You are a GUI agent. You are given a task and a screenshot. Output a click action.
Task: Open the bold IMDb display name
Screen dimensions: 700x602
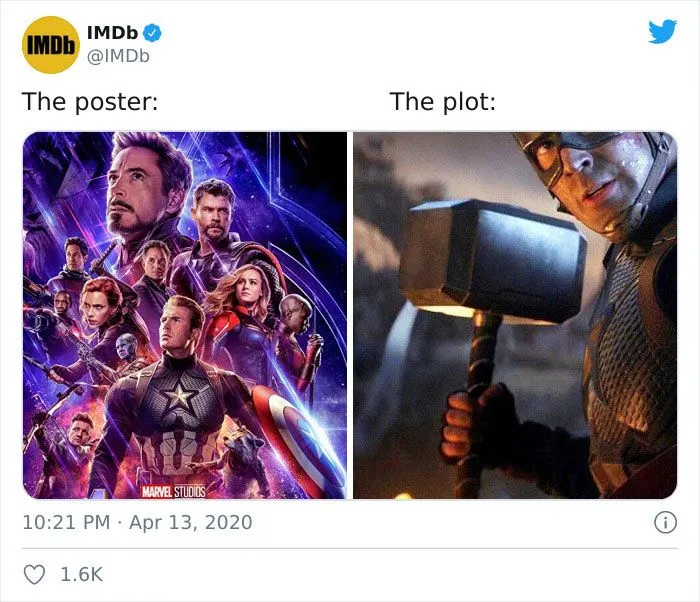pyautogui.click(x=112, y=33)
